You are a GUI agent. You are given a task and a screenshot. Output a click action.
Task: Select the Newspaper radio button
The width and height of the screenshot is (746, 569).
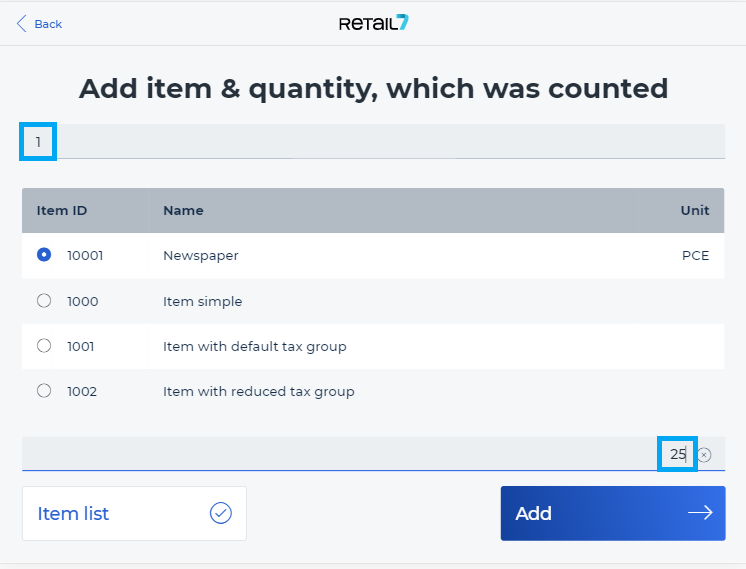tap(44, 255)
